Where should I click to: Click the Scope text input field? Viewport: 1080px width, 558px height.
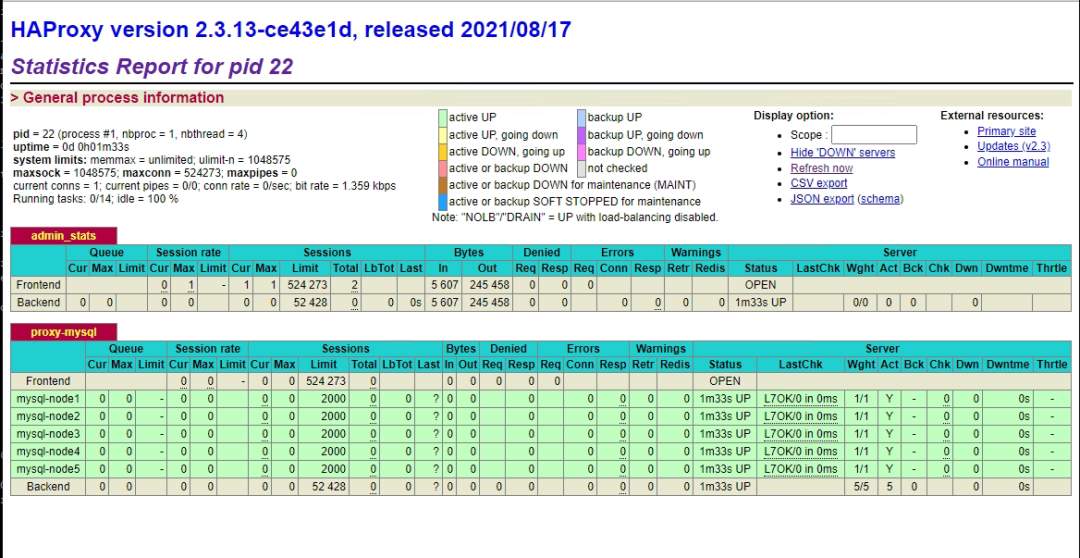click(x=874, y=134)
